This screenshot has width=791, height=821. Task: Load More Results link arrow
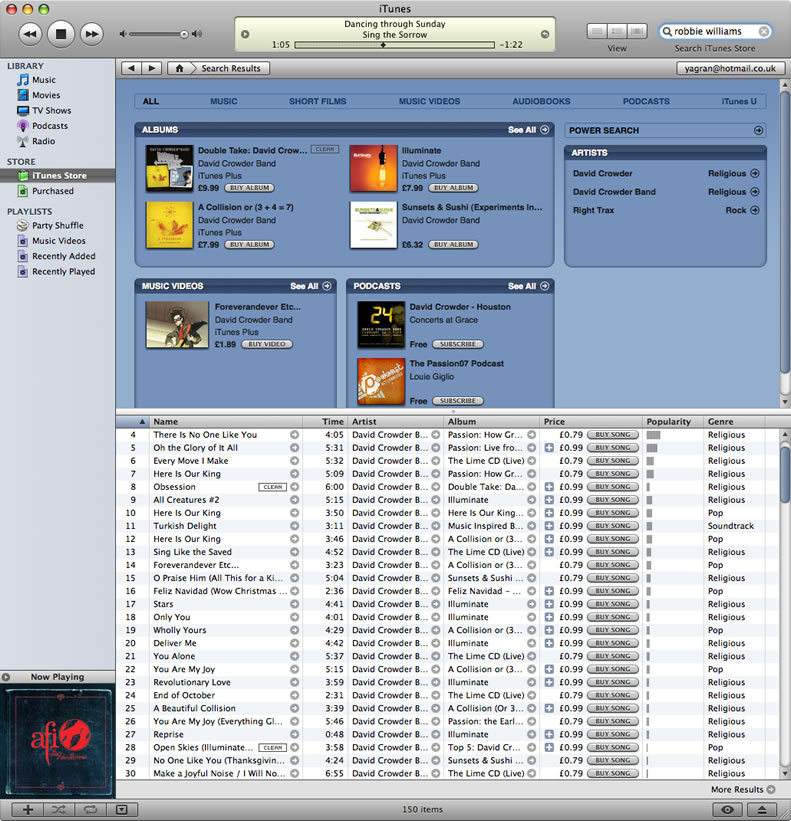[x=771, y=789]
